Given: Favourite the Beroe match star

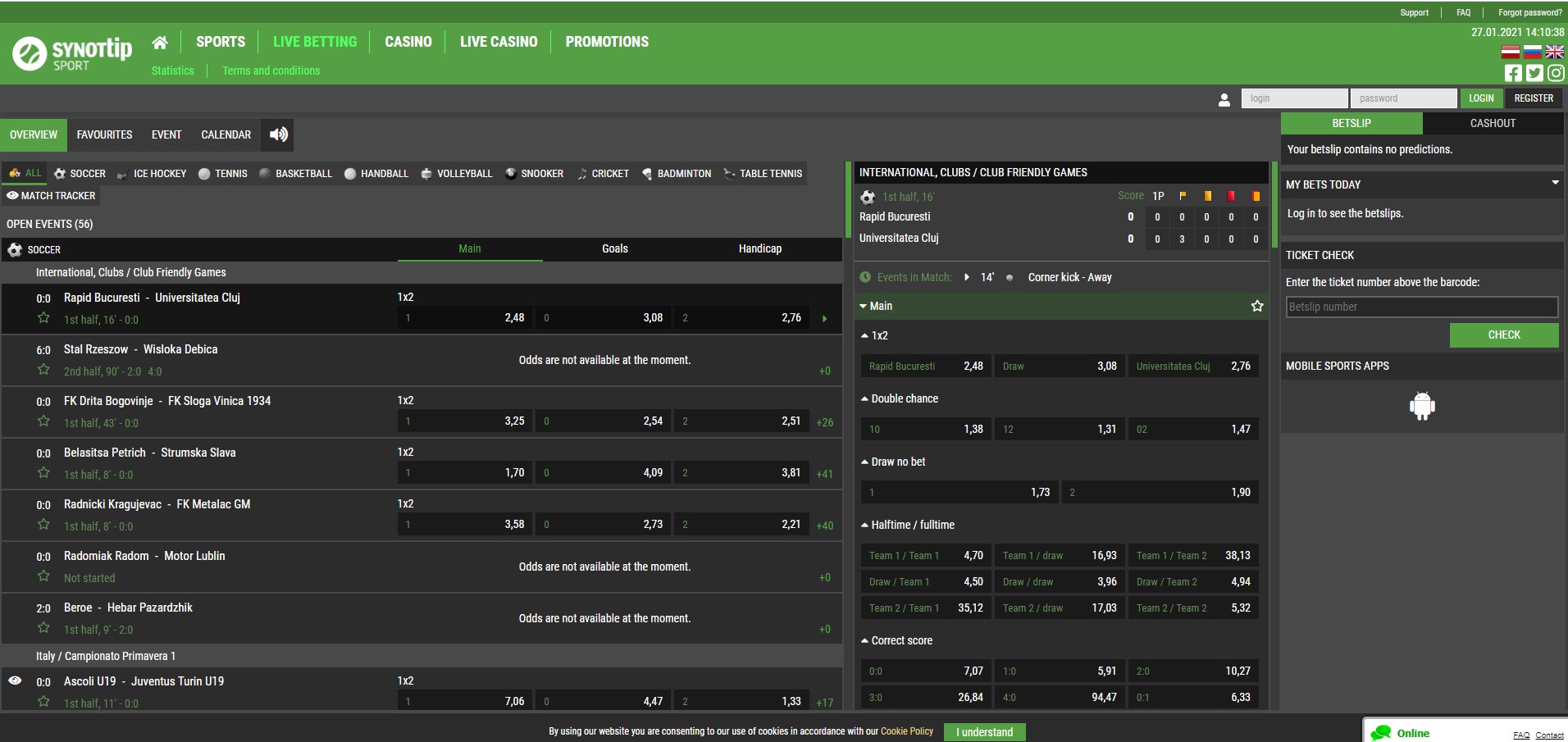Looking at the screenshot, I should (x=43, y=628).
